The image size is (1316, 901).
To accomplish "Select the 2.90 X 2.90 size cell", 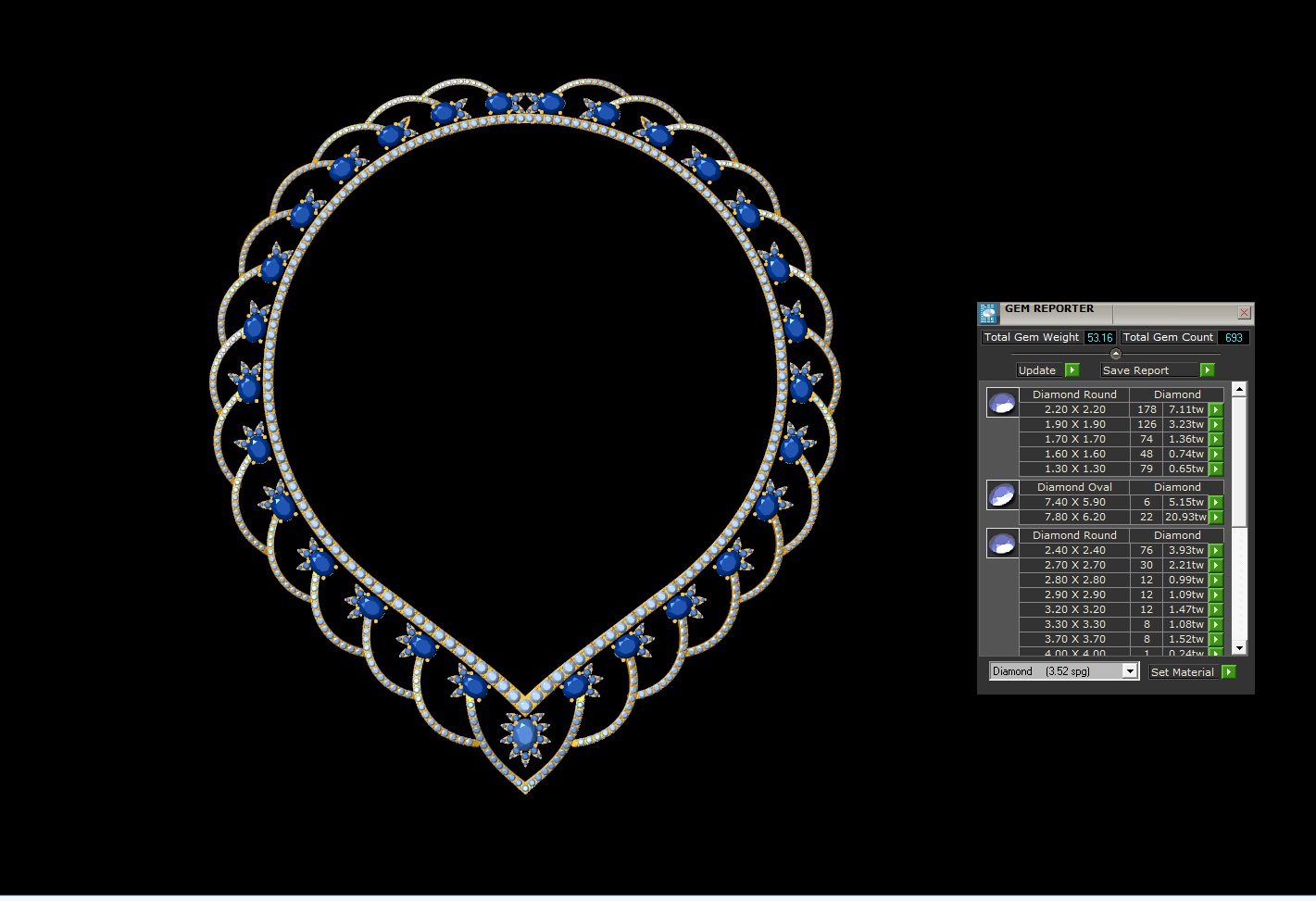I will (1074, 594).
